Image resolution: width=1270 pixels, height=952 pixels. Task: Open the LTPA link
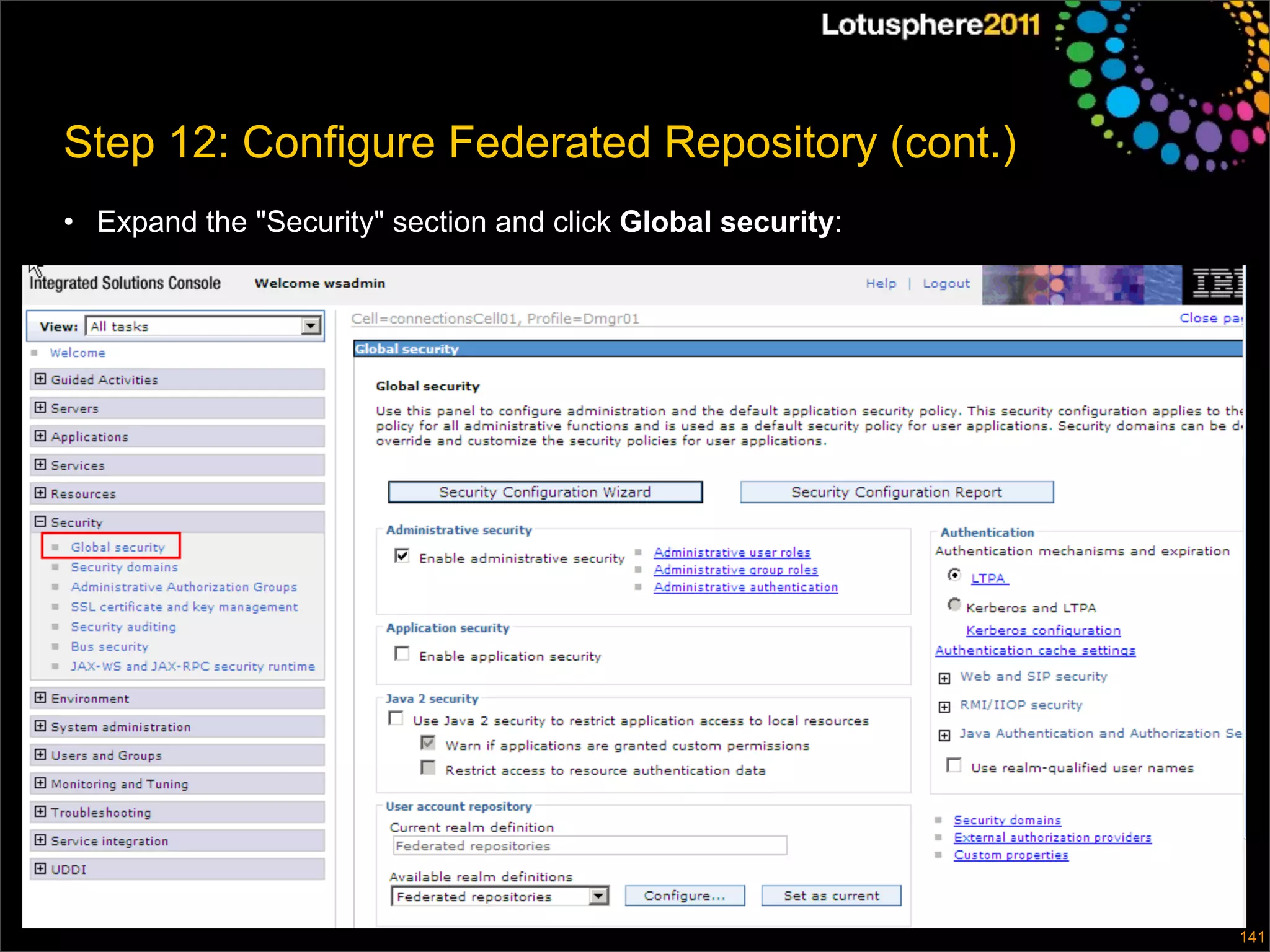tap(988, 578)
